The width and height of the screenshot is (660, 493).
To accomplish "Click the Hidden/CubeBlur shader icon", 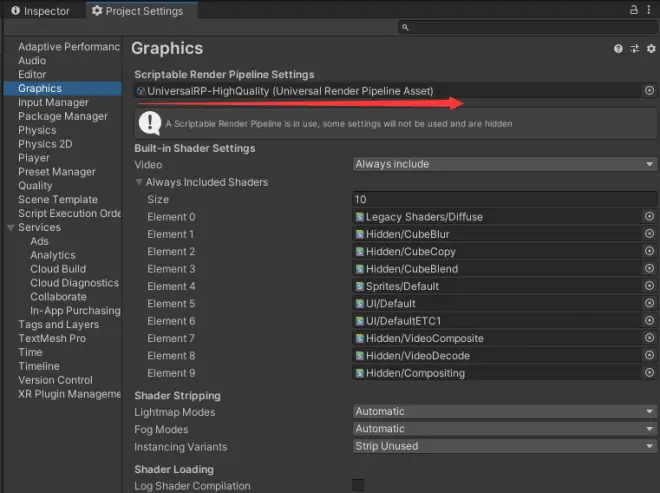I will [360, 234].
